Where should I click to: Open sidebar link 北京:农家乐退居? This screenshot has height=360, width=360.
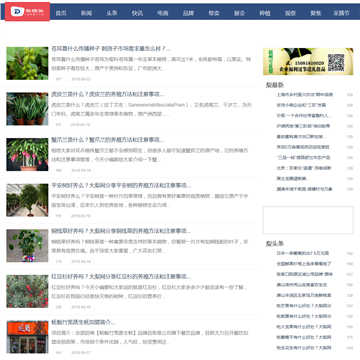pos(304,168)
